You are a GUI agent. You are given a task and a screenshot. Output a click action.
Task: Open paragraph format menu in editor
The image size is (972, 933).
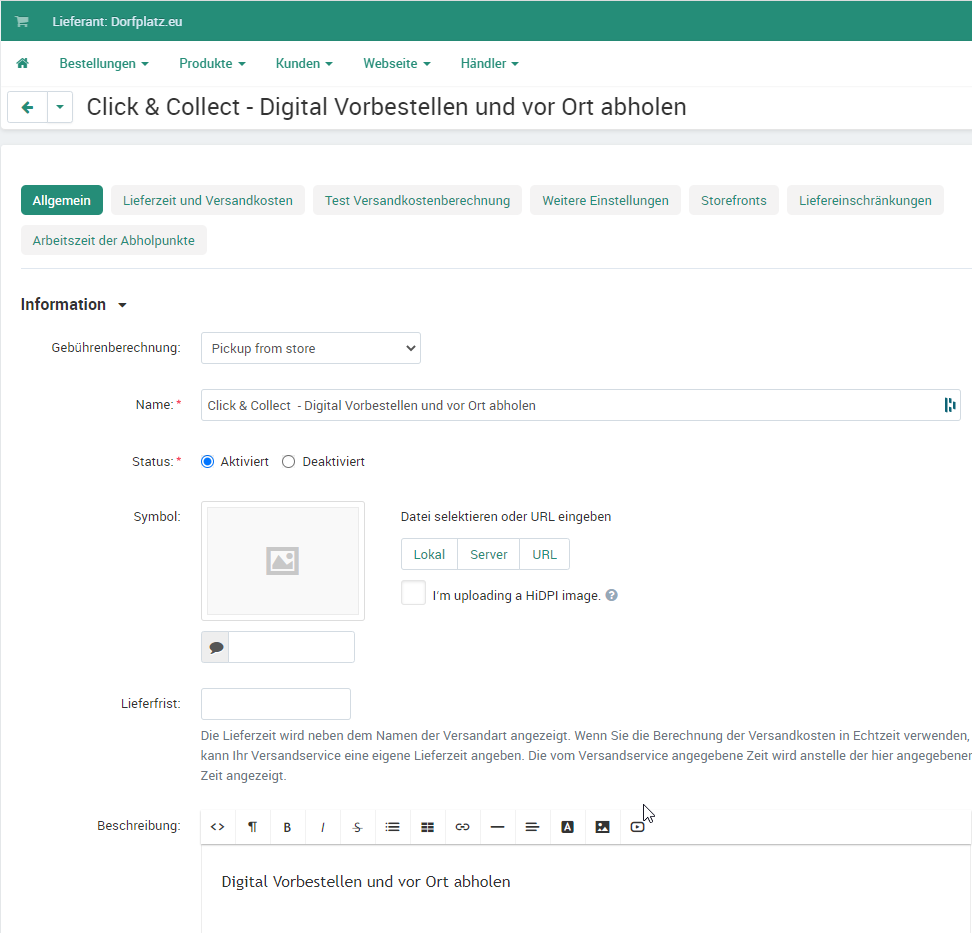[252, 827]
